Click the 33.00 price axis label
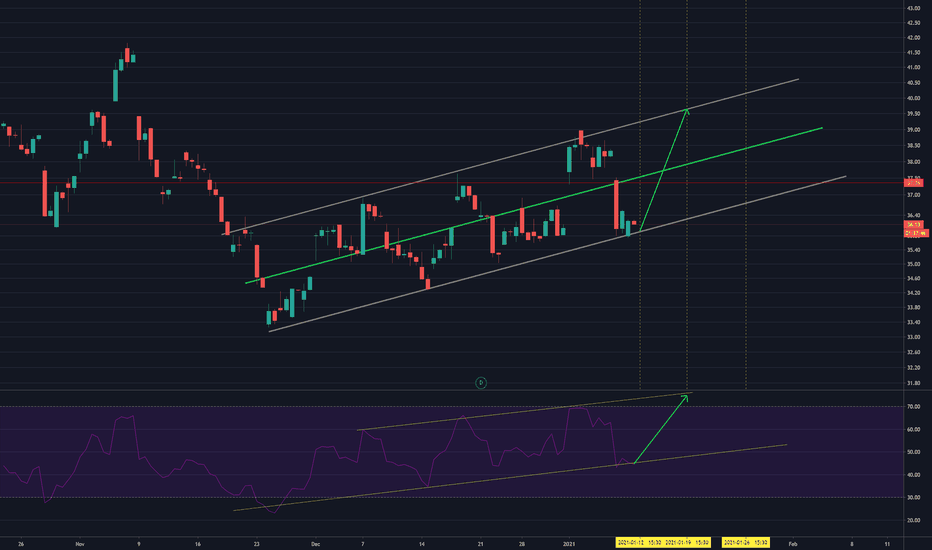Image resolution: width=932 pixels, height=550 pixels. click(914, 337)
